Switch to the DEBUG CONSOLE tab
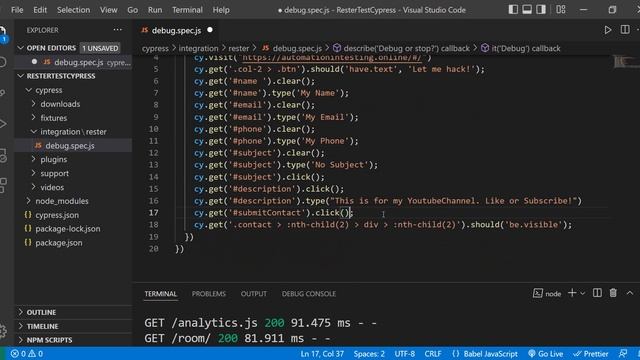The height and width of the screenshot is (360, 640). [x=309, y=293]
